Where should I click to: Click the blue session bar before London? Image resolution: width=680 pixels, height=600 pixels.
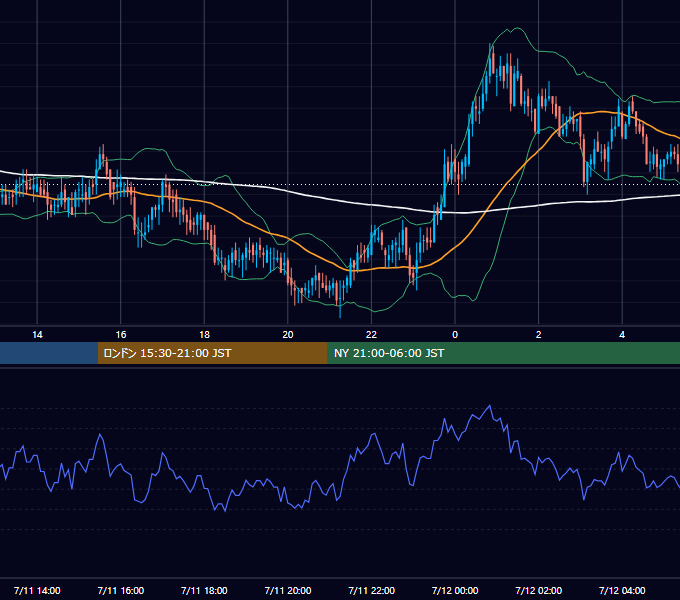pyautogui.click(x=49, y=353)
